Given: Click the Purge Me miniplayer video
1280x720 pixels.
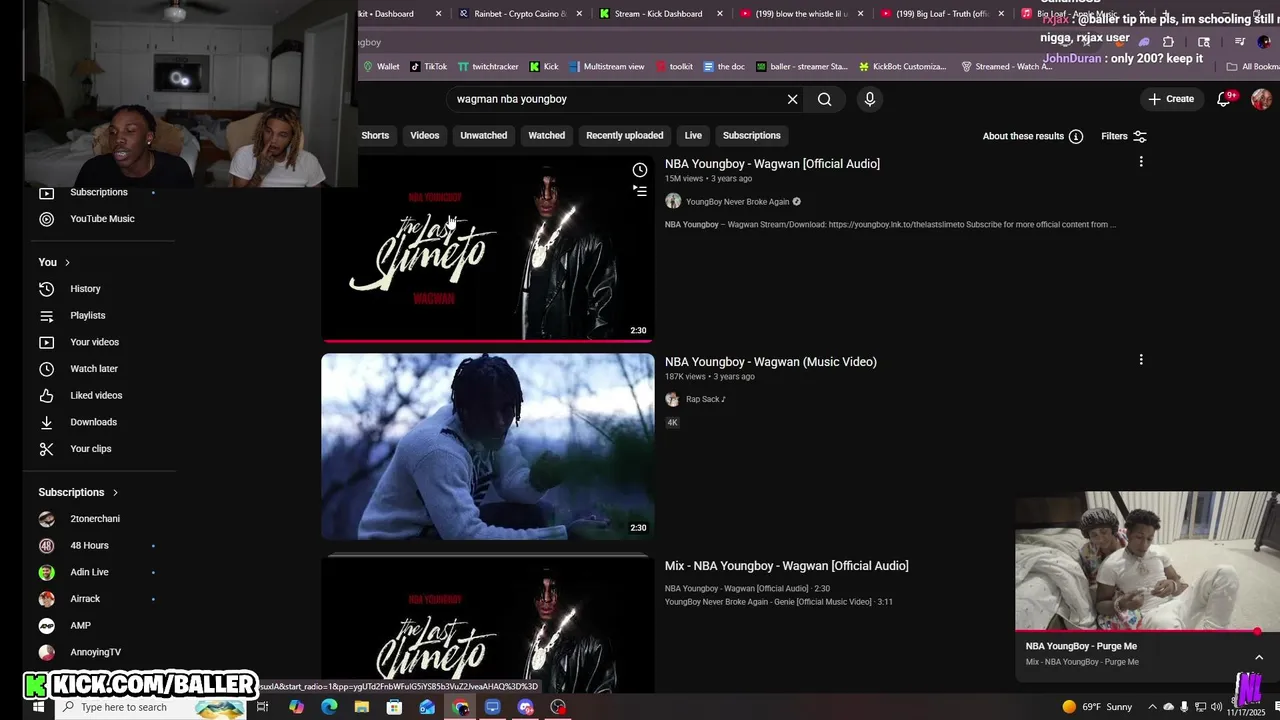Looking at the screenshot, I should (x=1146, y=561).
